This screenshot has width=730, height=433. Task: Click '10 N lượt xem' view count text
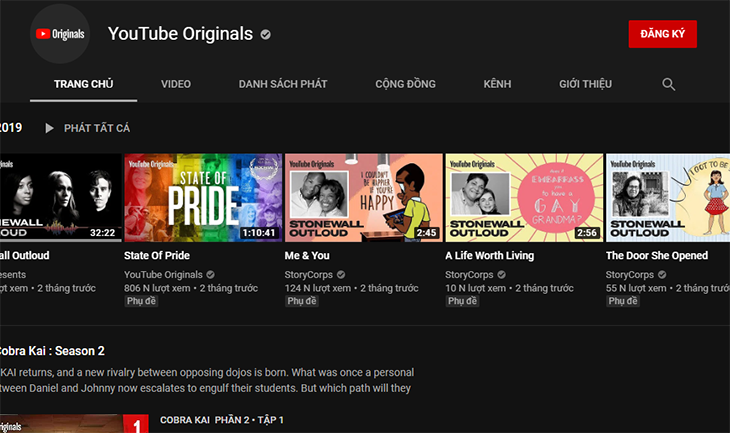point(475,288)
